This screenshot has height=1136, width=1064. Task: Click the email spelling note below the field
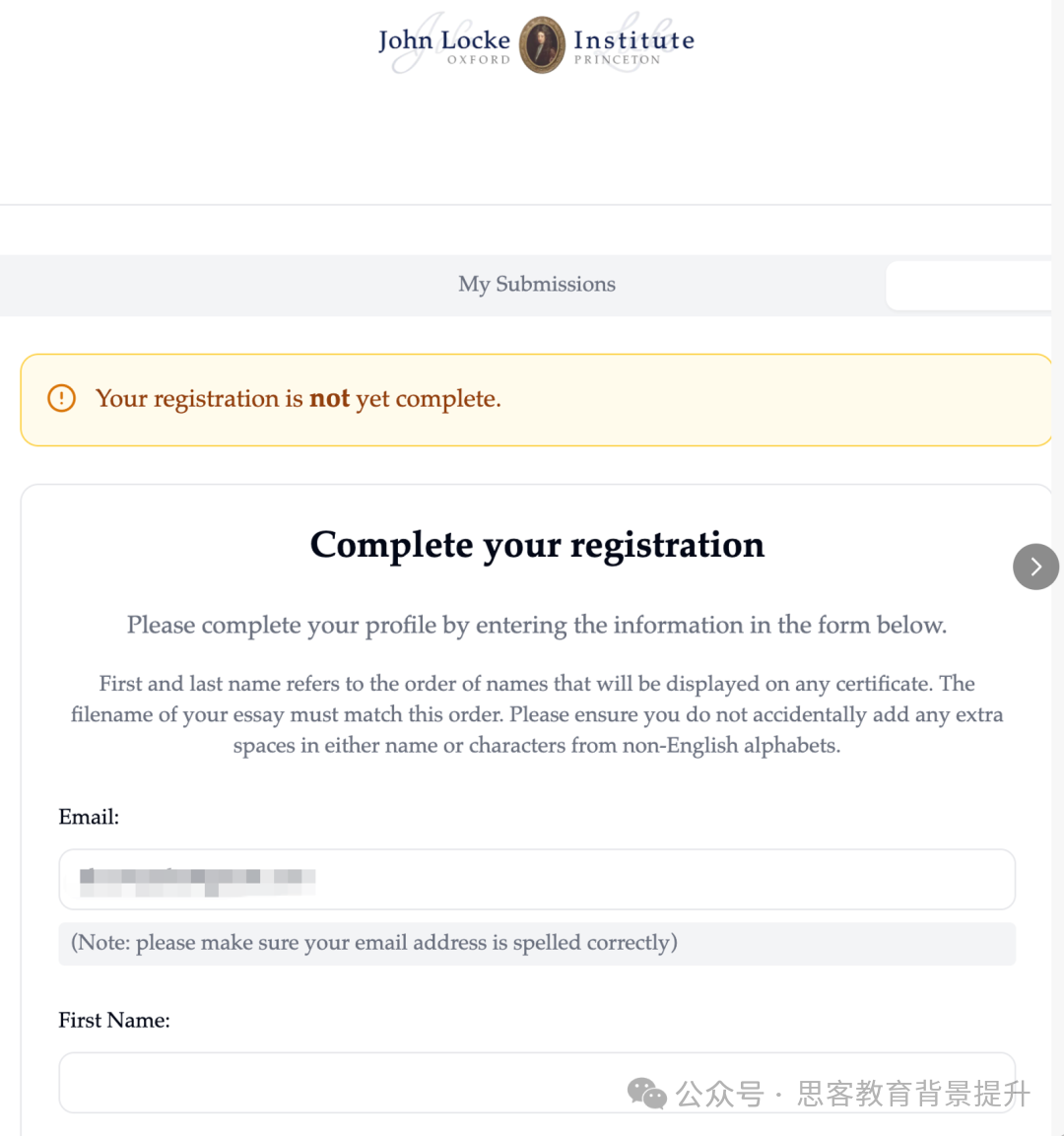click(374, 943)
